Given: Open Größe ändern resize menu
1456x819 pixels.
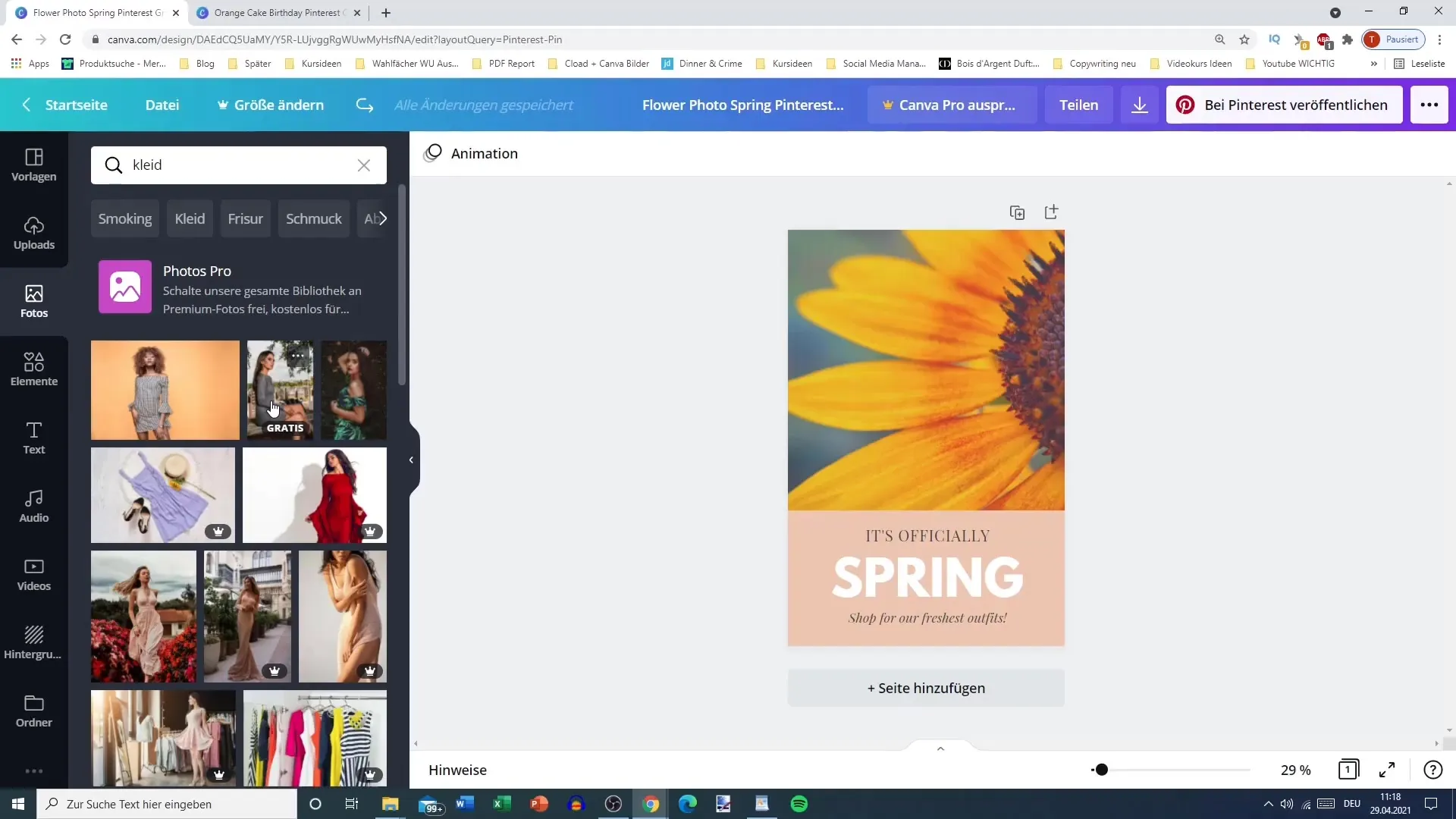Looking at the screenshot, I should (271, 105).
